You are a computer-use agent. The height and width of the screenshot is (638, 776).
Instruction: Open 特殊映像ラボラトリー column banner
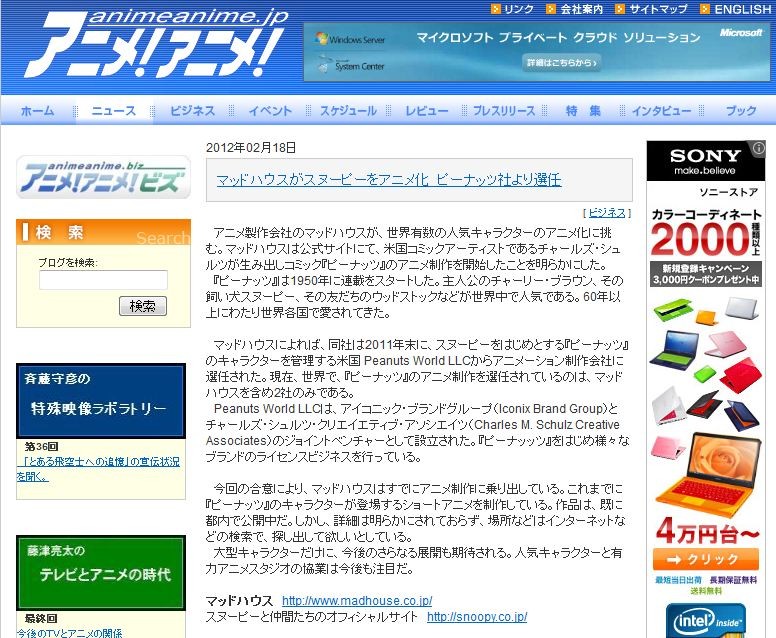click(x=101, y=400)
